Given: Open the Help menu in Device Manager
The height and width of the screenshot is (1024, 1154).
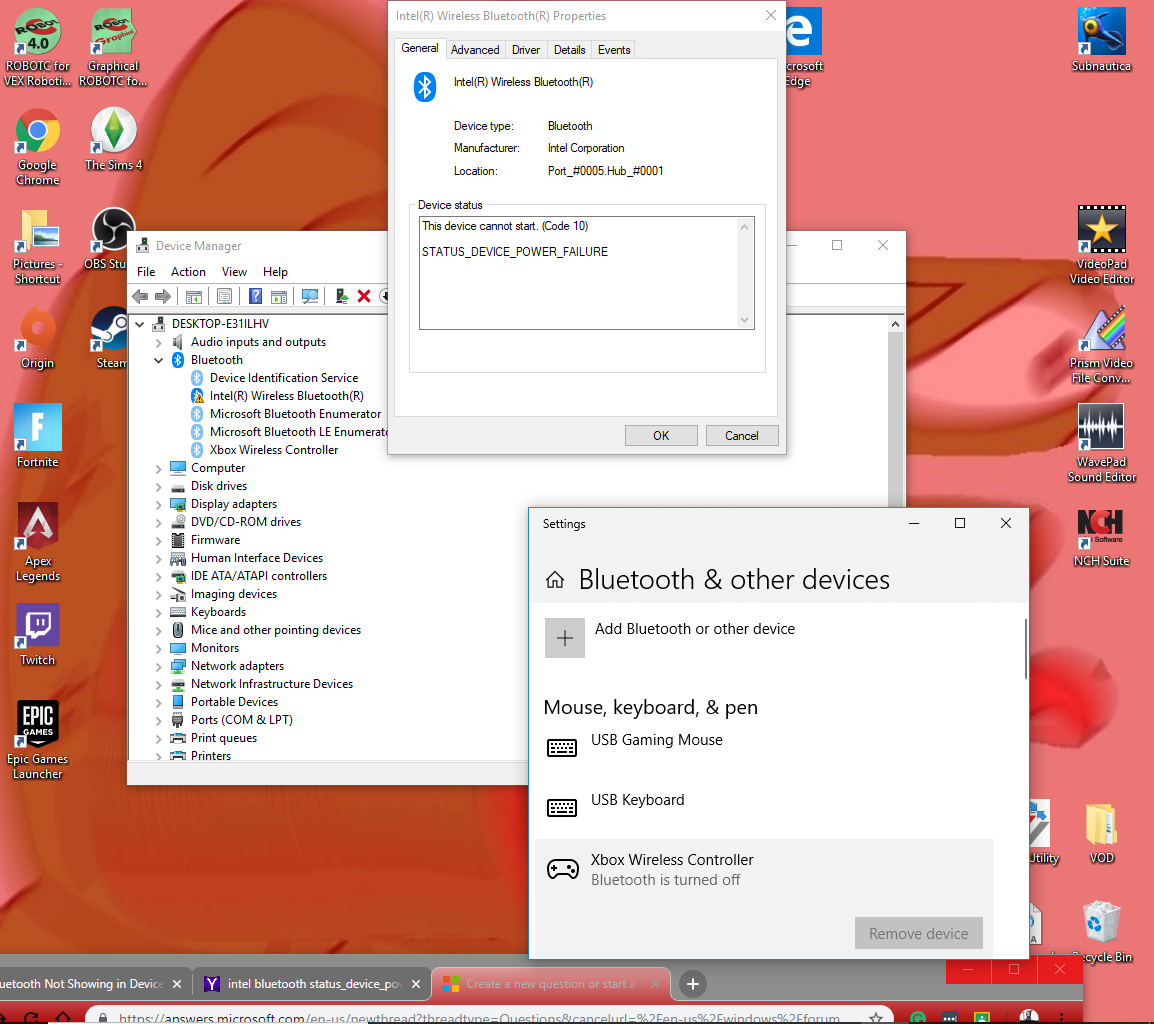Looking at the screenshot, I should pos(275,272).
